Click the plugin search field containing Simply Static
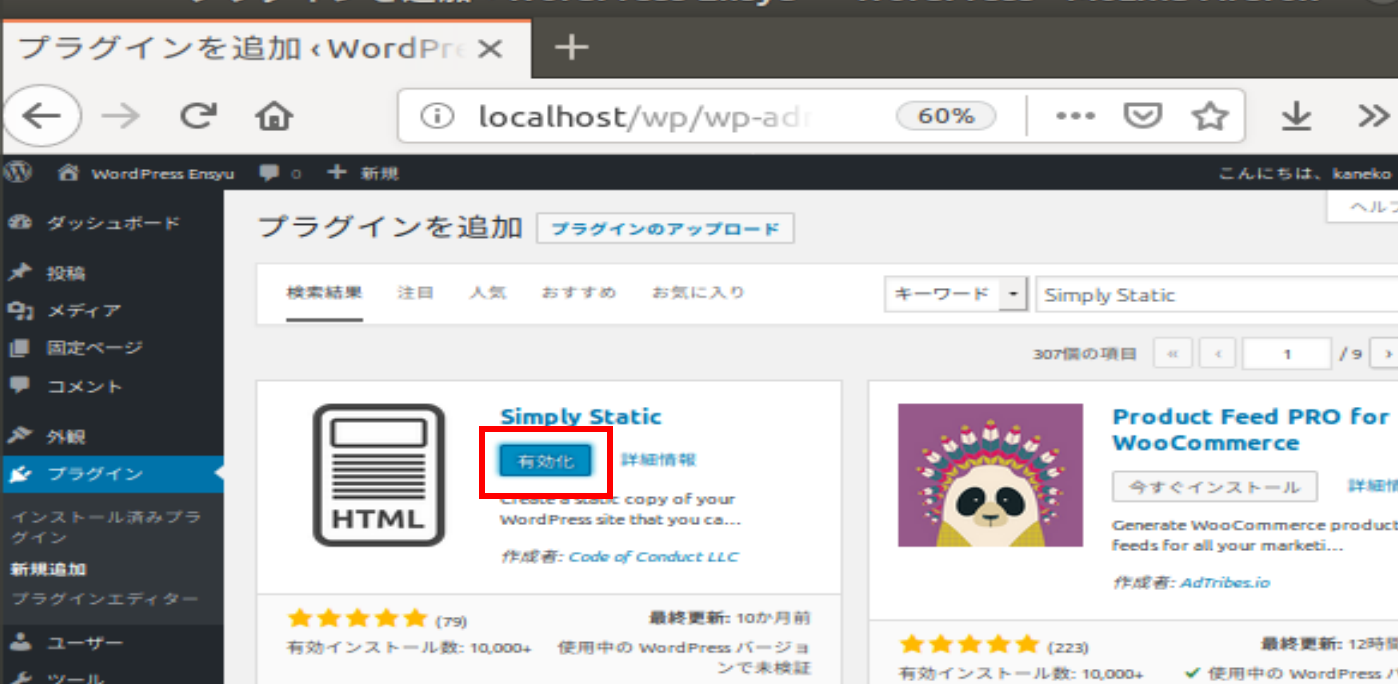This screenshot has height=684, width=1398. tap(1216, 295)
